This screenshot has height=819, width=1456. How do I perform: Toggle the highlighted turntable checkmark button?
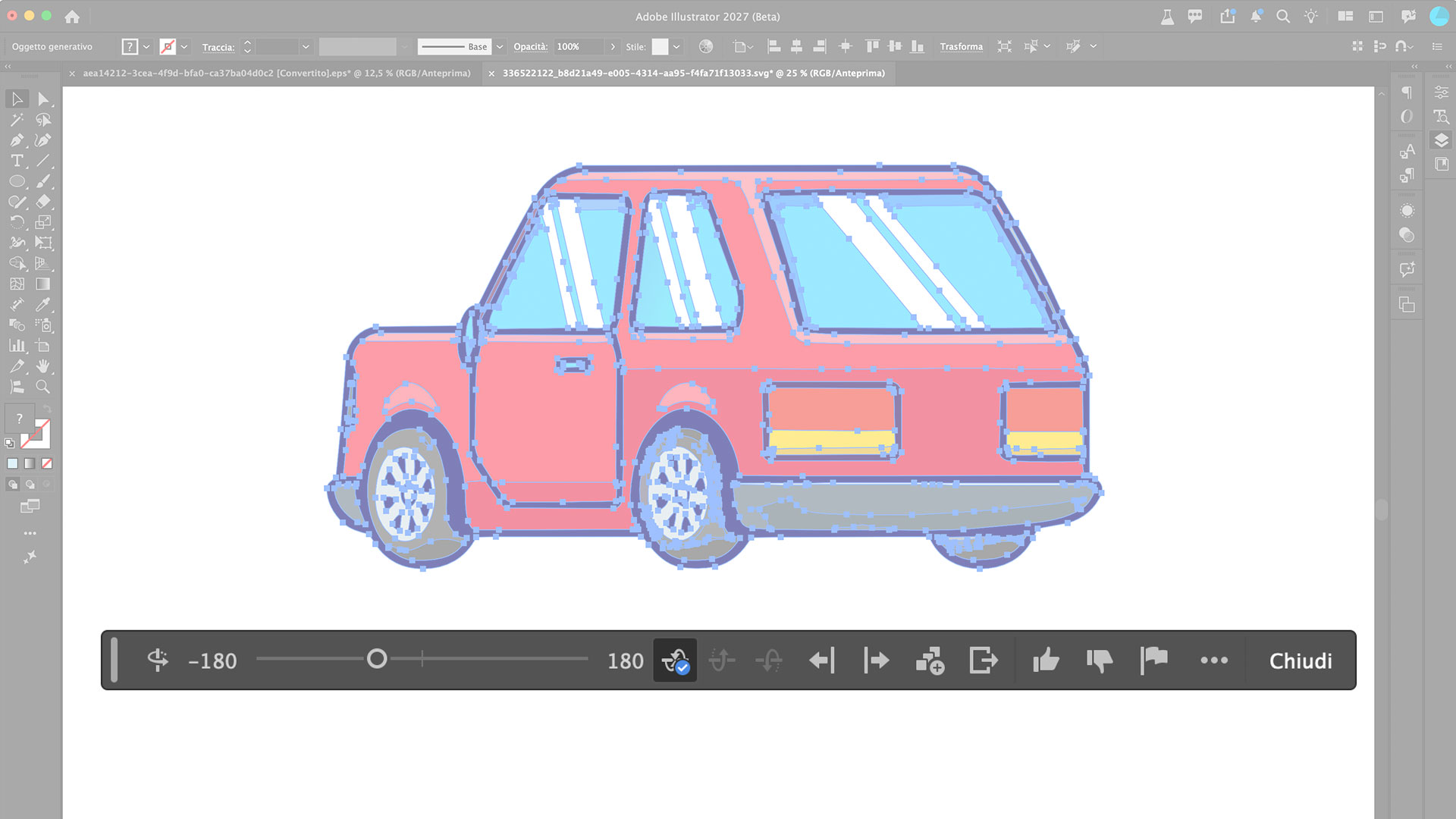coord(675,661)
